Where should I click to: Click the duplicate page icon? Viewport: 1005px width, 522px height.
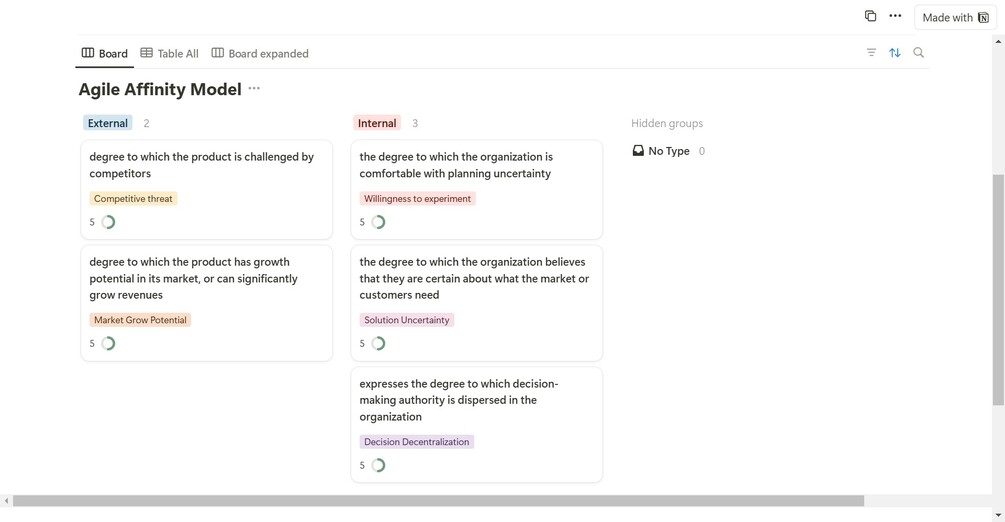tap(870, 16)
